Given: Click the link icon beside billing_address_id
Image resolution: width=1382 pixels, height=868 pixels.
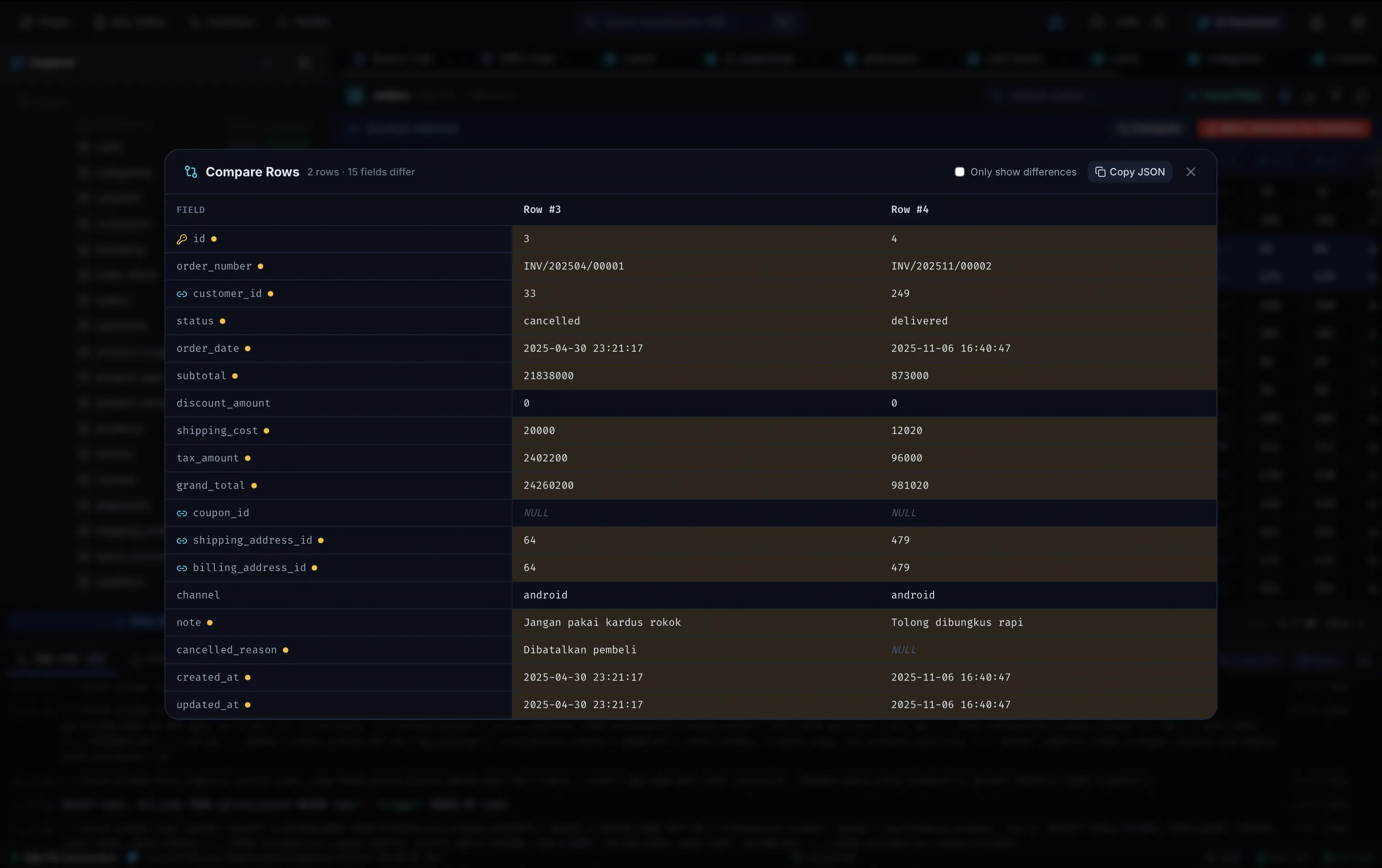Looking at the screenshot, I should (182, 568).
